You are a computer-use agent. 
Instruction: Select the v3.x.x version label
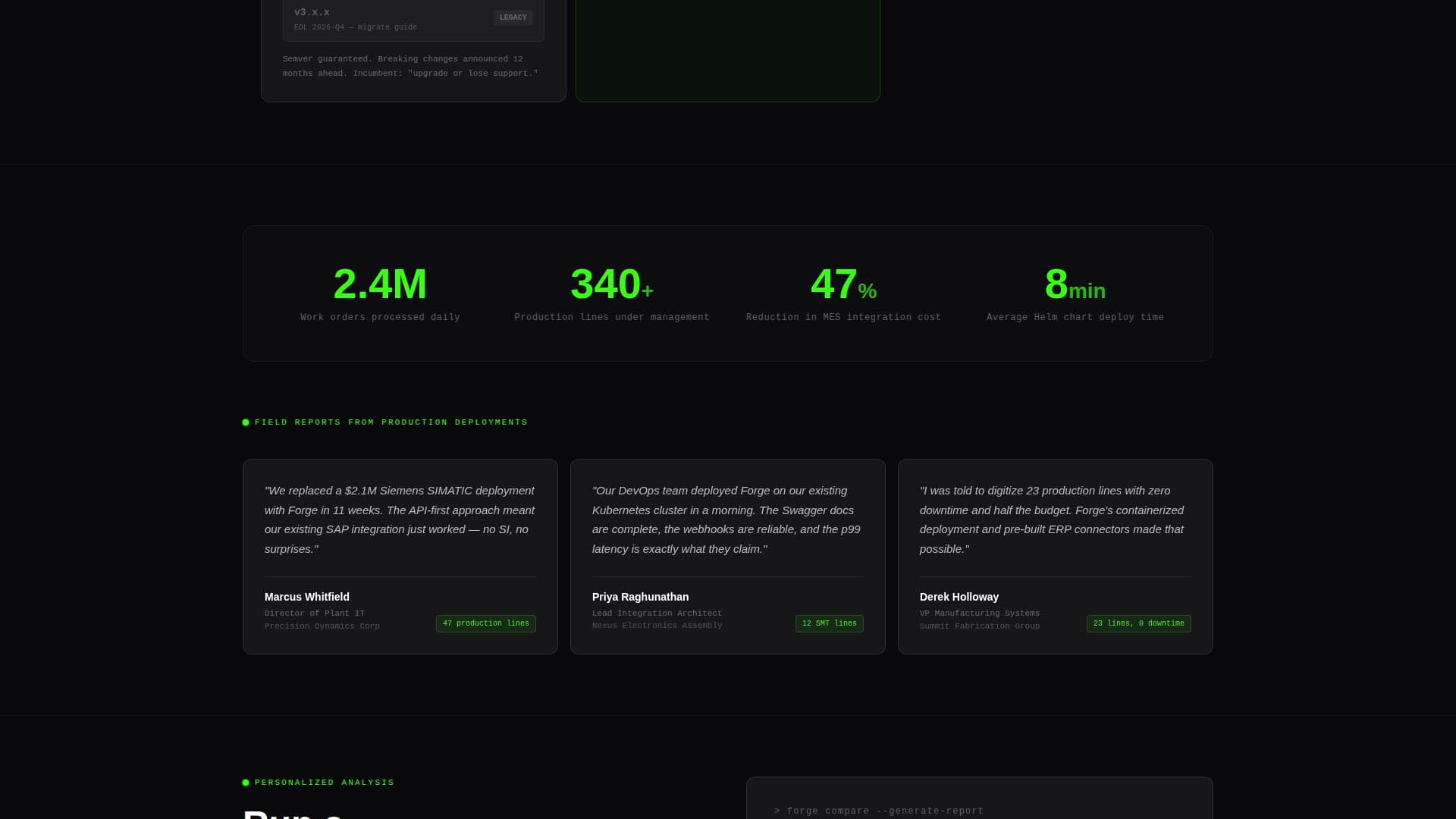click(x=312, y=12)
